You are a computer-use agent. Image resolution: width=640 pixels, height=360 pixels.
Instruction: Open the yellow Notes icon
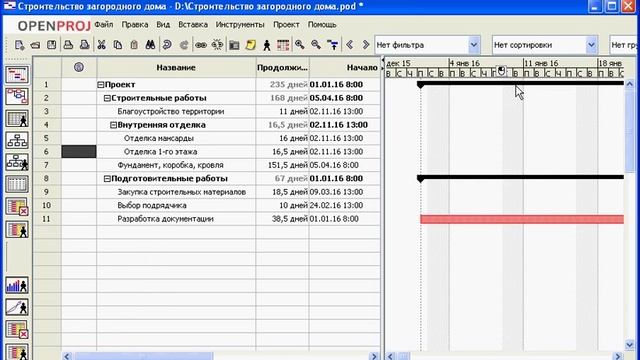pos(250,45)
